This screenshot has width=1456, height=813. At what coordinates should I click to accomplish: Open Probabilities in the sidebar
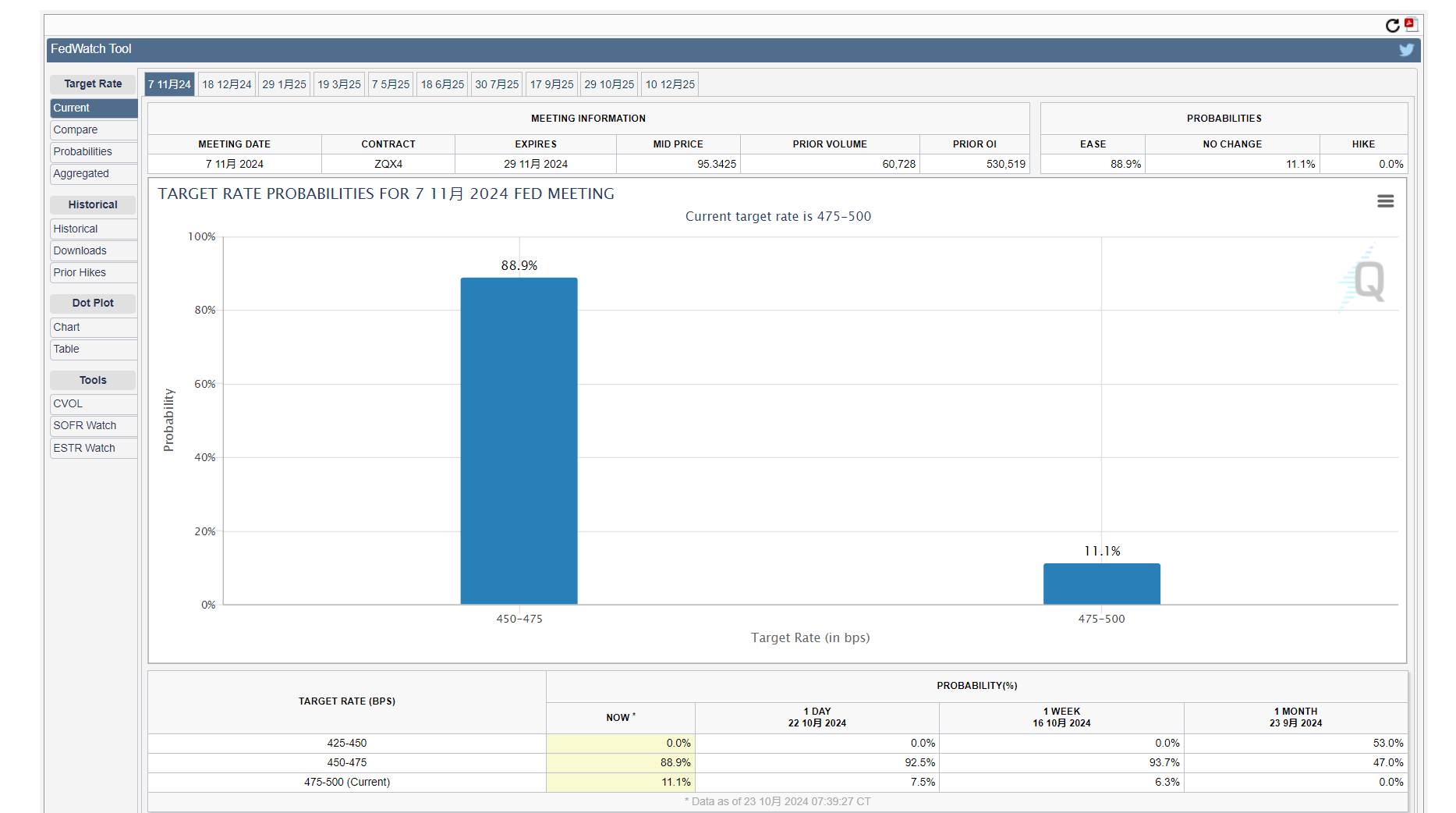pos(94,152)
